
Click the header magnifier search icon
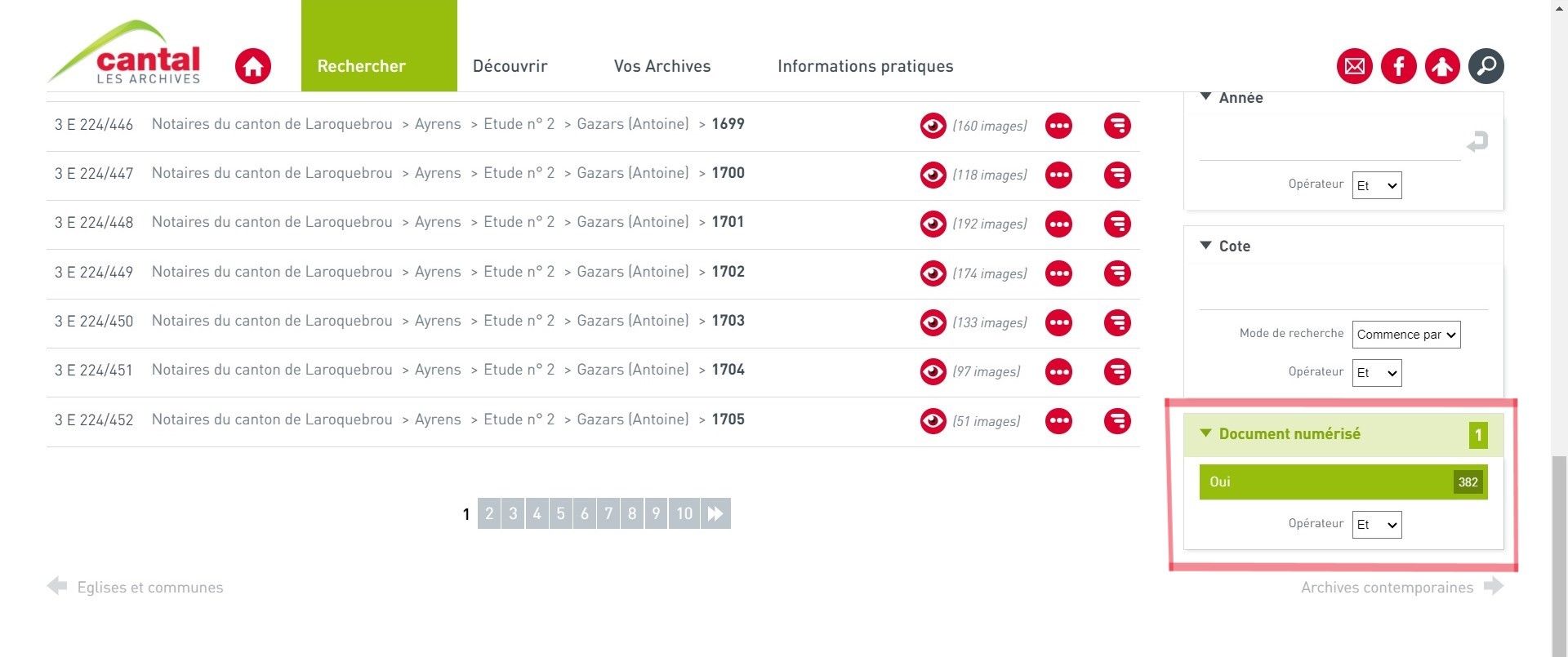[x=1486, y=66]
